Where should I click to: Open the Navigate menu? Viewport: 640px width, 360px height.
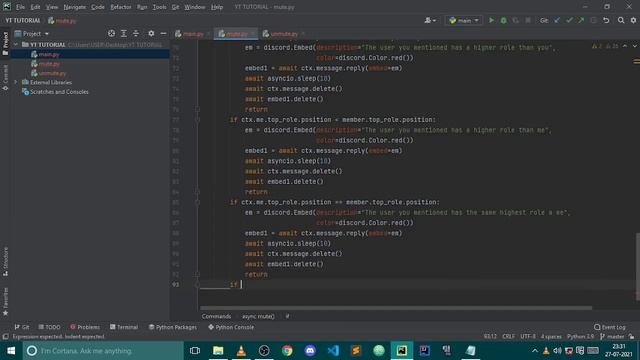[75, 7]
